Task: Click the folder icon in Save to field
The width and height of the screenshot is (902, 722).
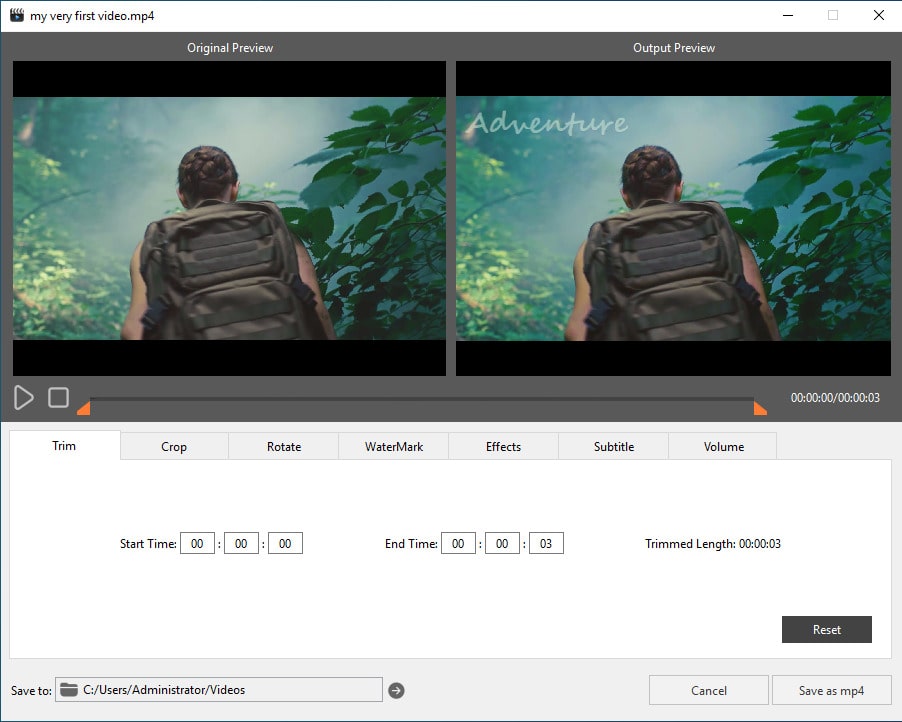Action: click(69, 690)
